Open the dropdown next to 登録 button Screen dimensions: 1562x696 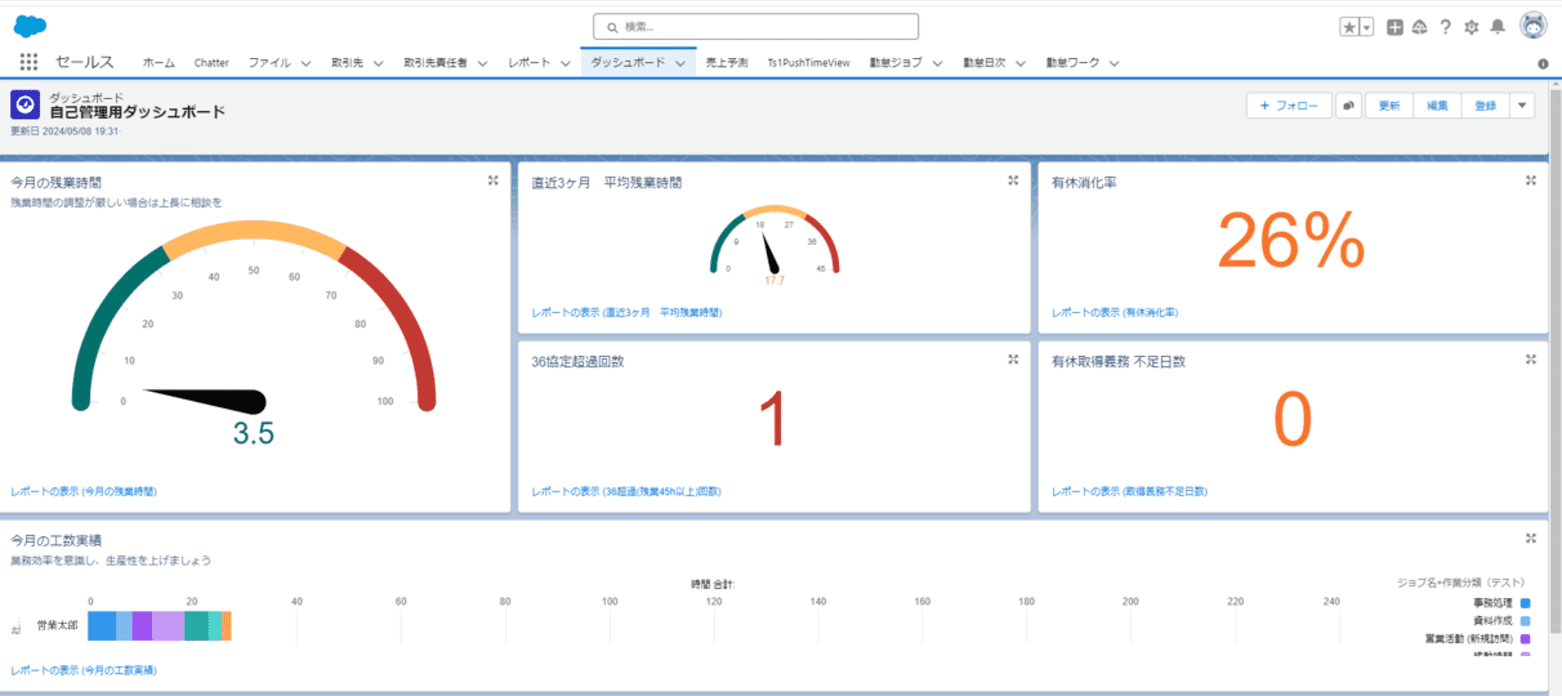point(1523,104)
